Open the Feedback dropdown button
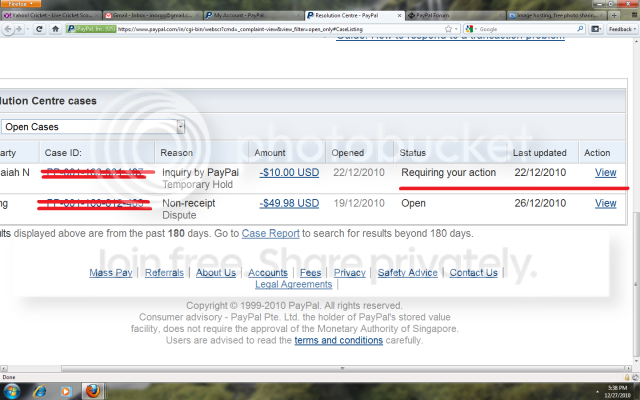Image resolution: width=640 pixels, height=400 pixels. pyautogui.click(x=622, y=29)
